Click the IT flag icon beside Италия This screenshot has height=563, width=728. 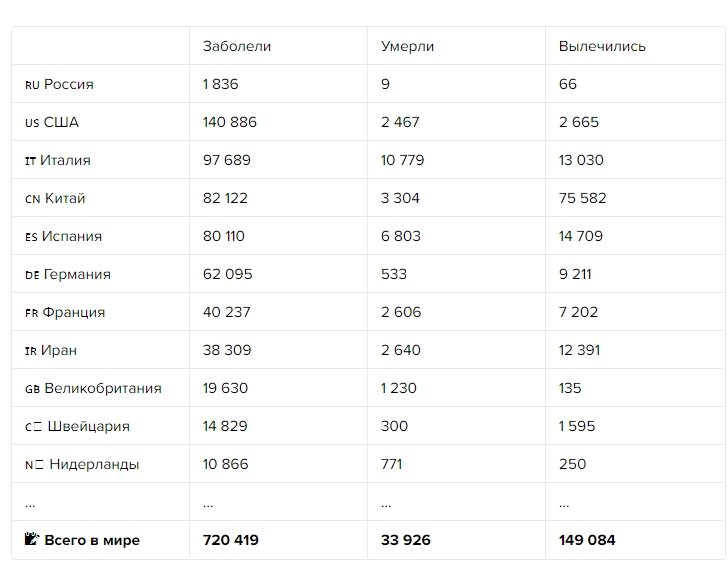pyautogui.click(x=30, y=161)
